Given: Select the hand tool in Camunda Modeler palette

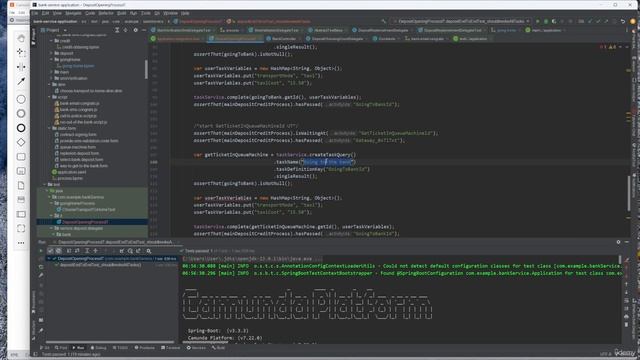Looking at the screenshot, I should (21, 38).
